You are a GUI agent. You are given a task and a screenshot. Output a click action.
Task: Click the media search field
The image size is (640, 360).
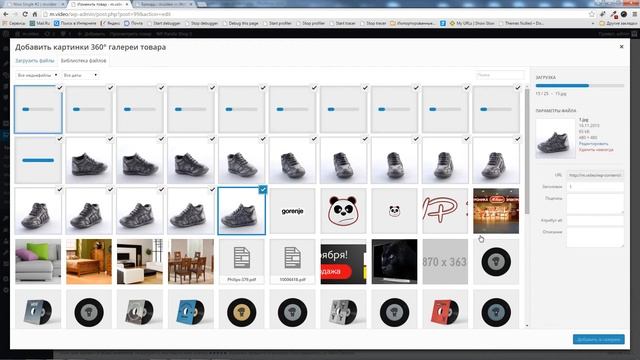(500, 76)
